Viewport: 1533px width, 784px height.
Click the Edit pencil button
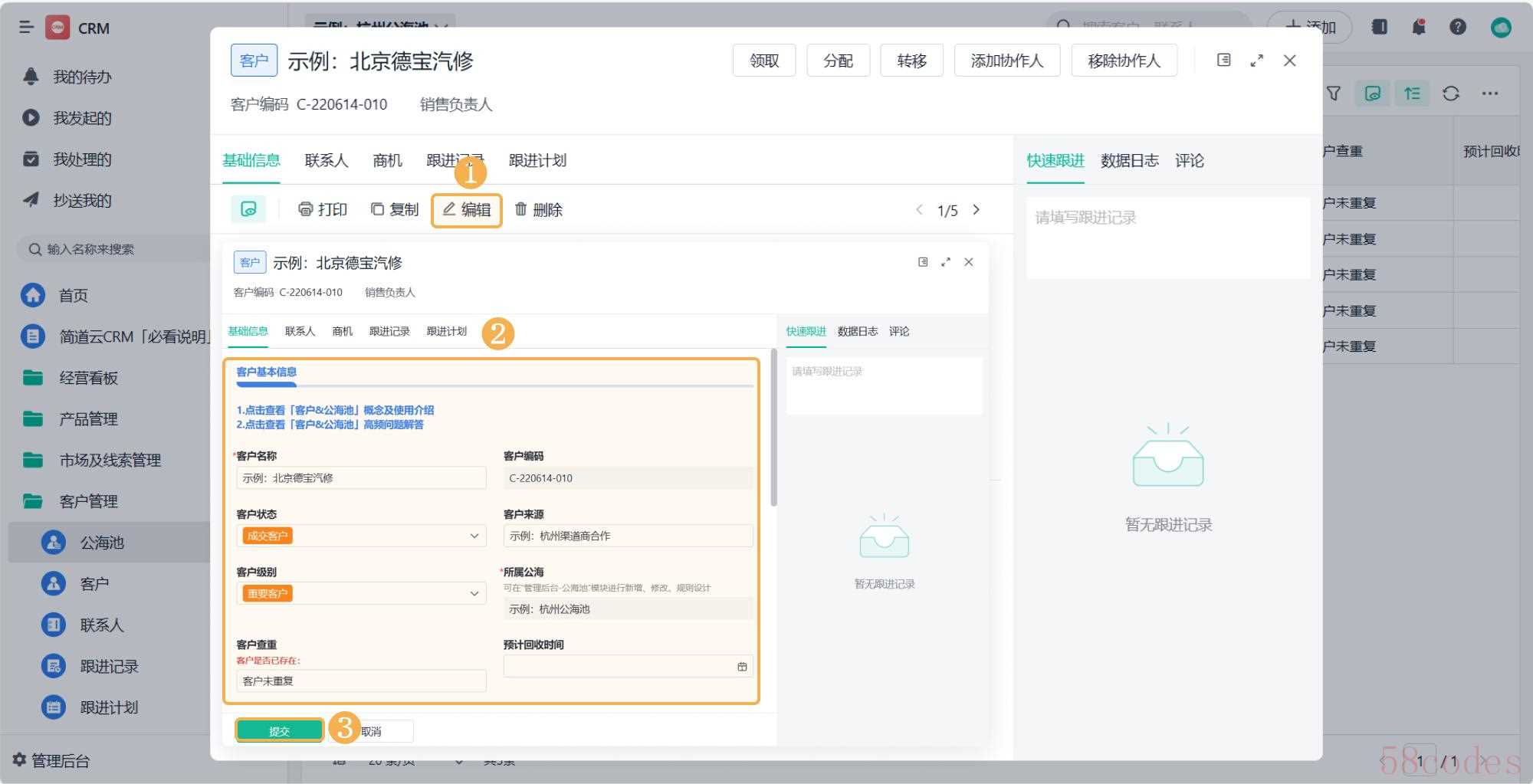[466, 210]
